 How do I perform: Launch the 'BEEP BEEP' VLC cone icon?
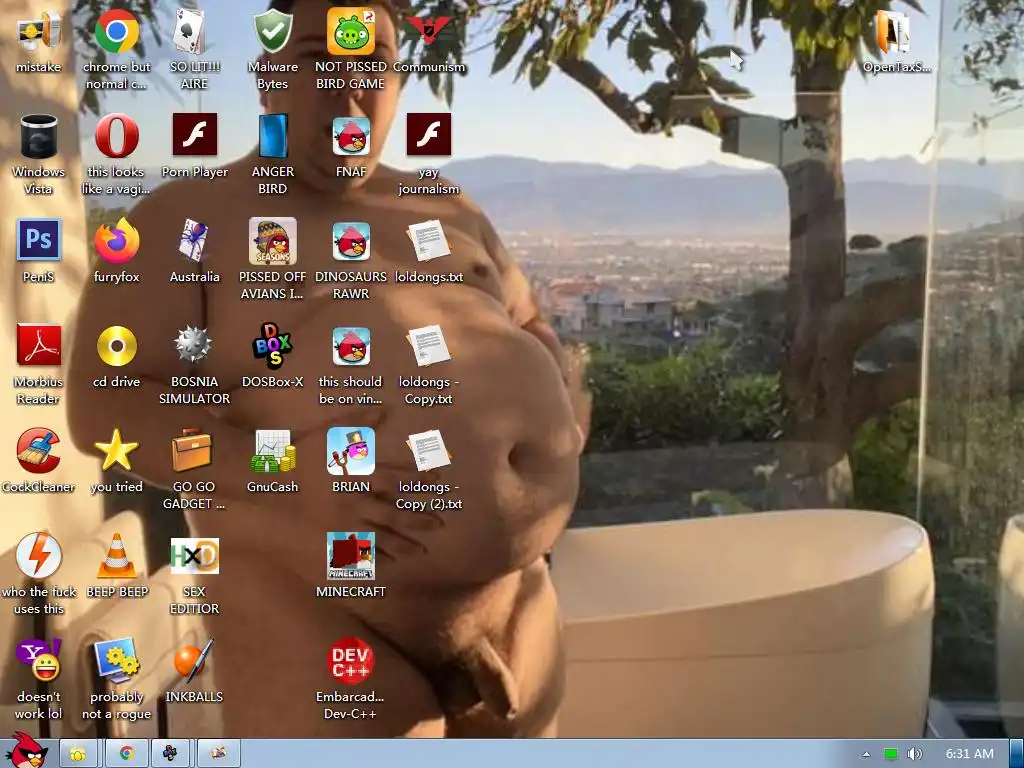tap(116, 566)
